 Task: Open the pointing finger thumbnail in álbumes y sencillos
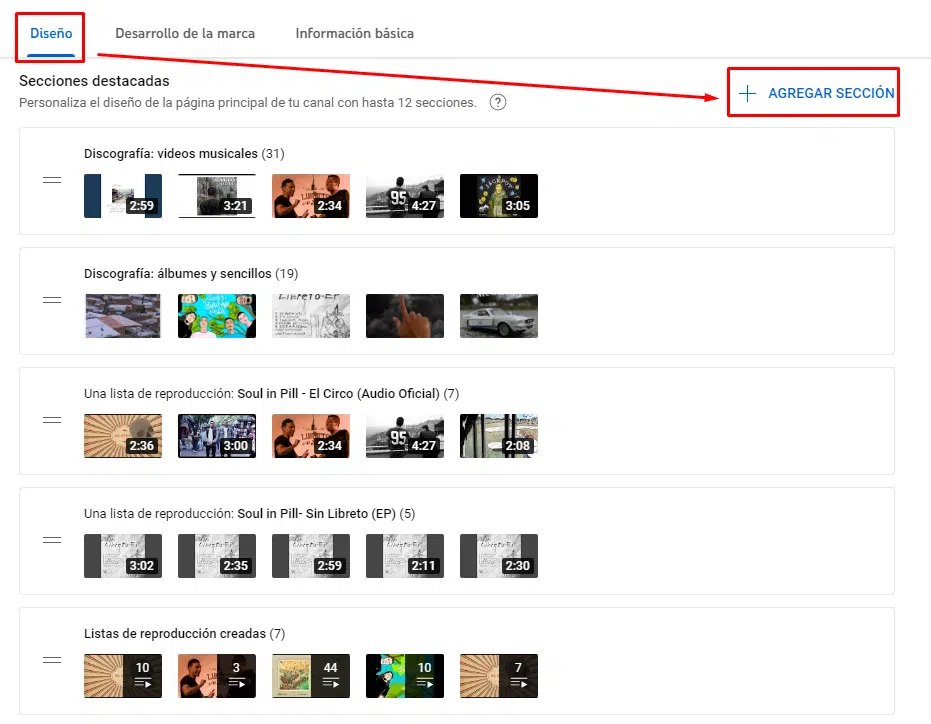pos(404,315)
